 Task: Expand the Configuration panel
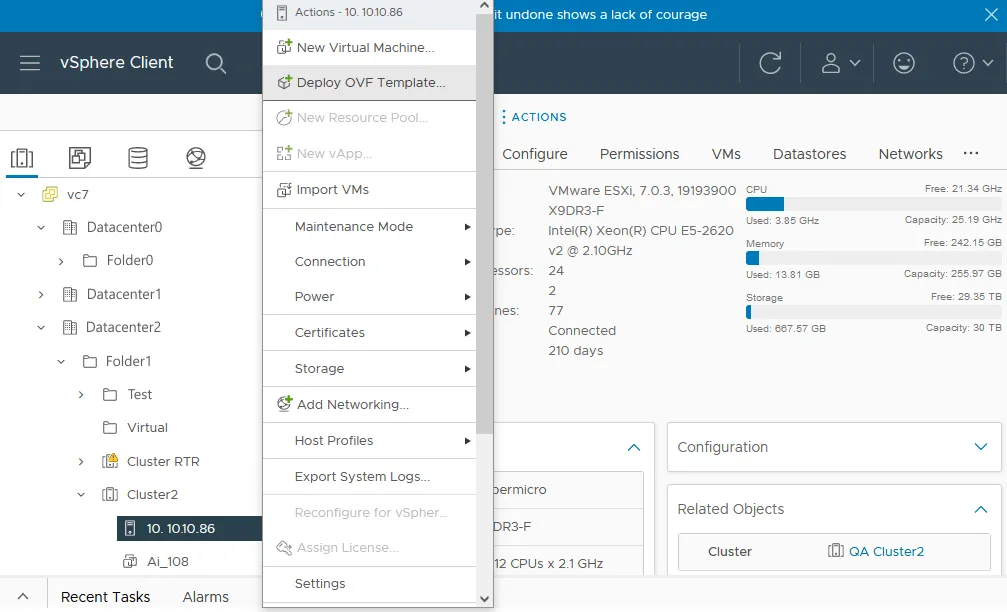pos(980,447)
